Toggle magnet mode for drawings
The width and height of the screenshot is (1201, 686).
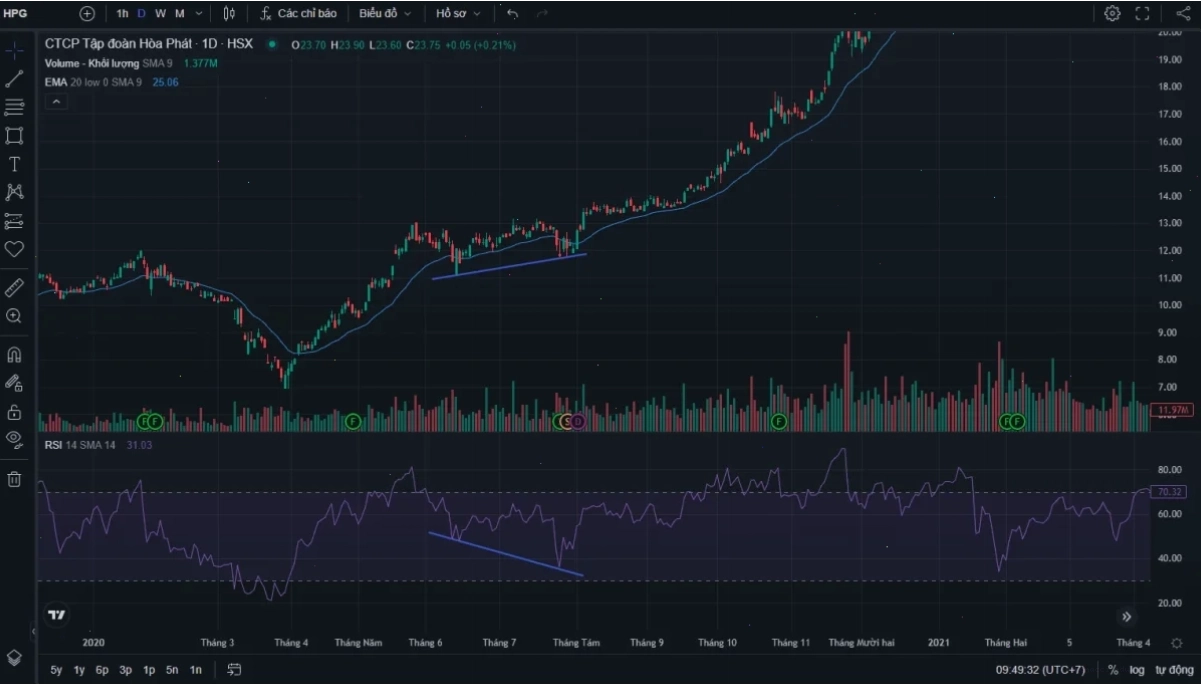14,355
